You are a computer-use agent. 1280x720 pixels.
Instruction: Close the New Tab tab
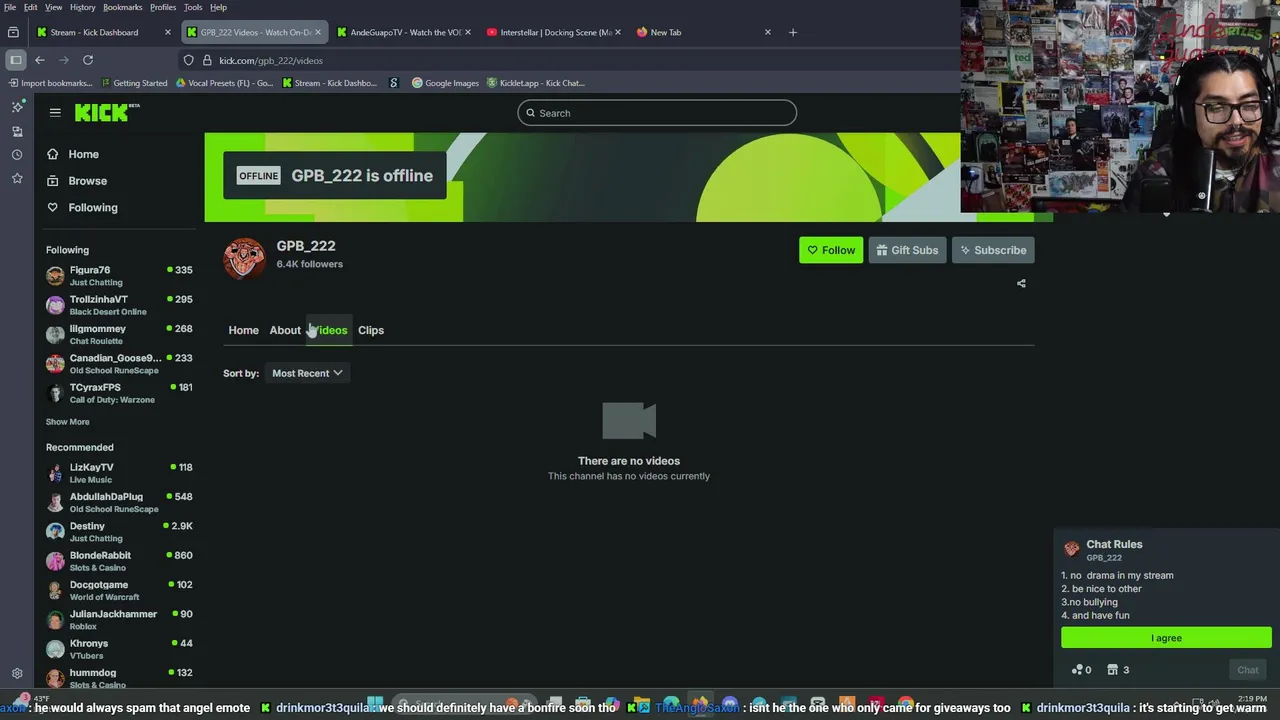pyautogui.click(x=768, y=32)
